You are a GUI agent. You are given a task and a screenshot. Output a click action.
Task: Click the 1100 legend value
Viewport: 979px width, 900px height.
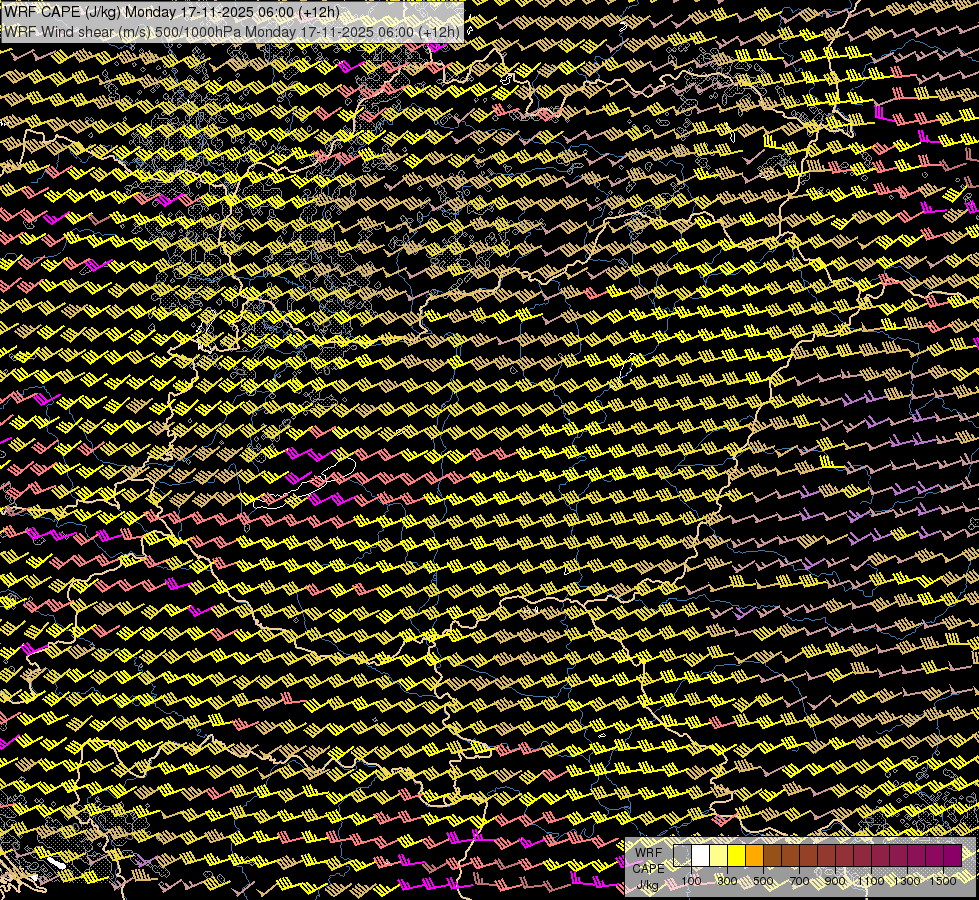pyautogui.click(x=871, y=881)
